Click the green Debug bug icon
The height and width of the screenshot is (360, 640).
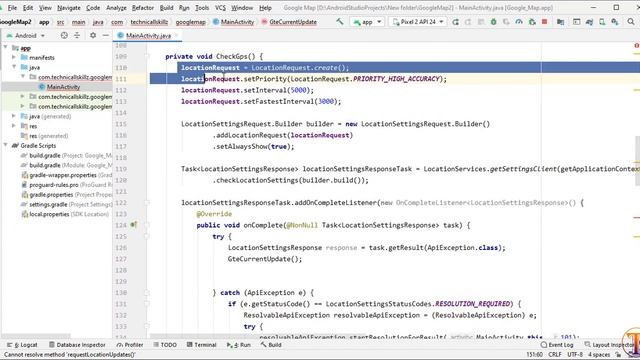[493, 22]
